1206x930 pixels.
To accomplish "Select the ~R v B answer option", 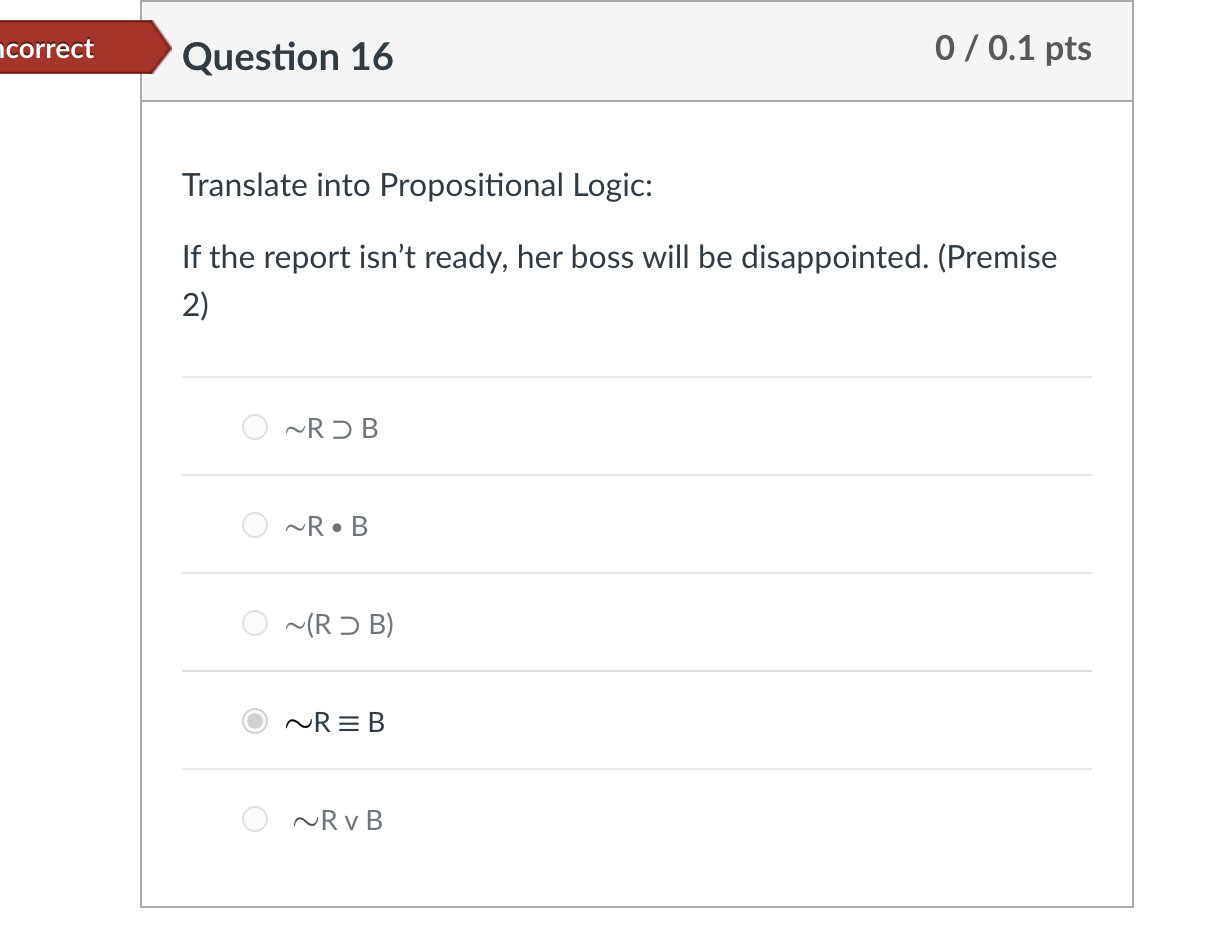I will (x=255, y=819).
